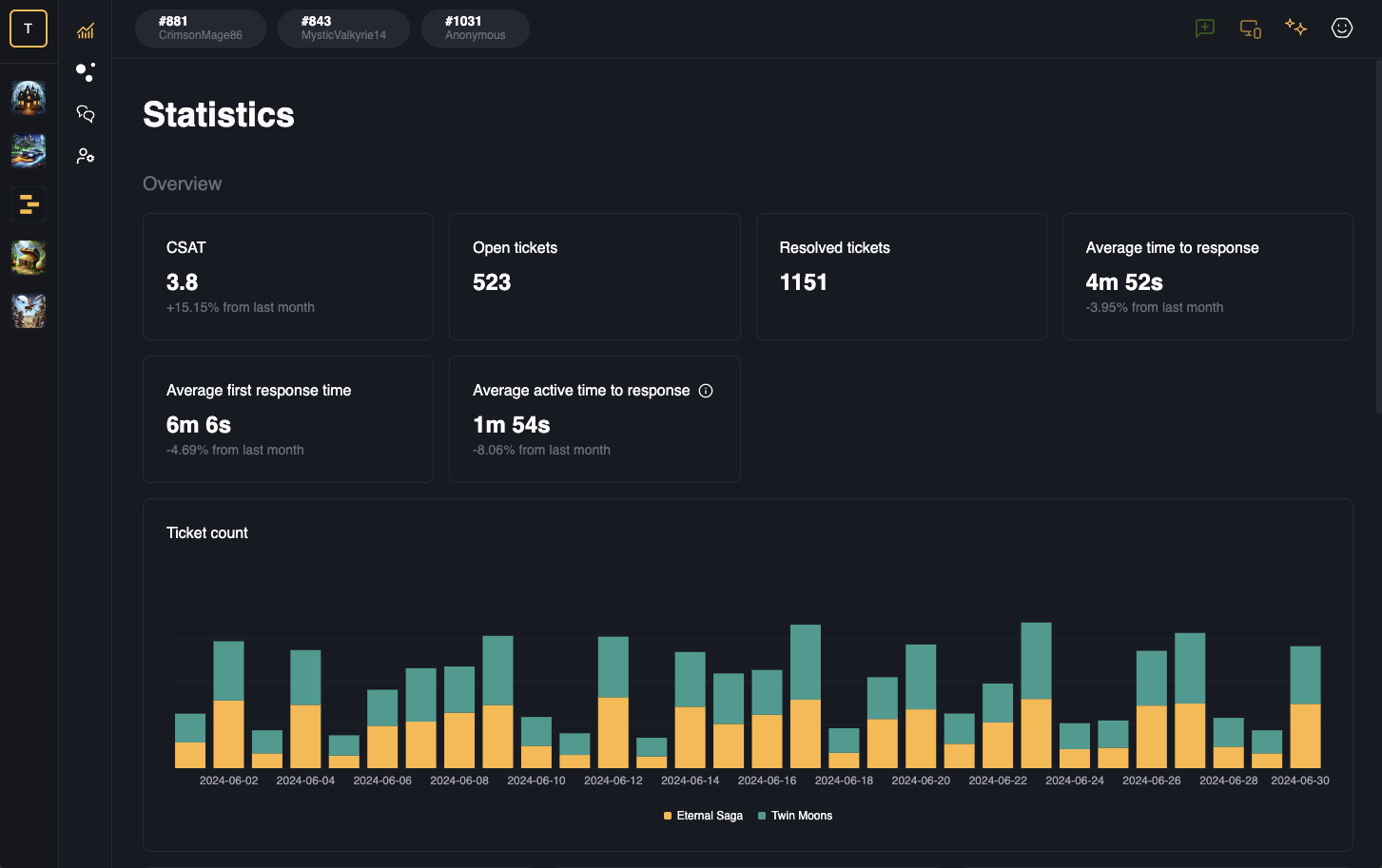Screen dimensions: 1382x868
Task: Toggle the Twin Moons legend entry
Action: [795, 816]
